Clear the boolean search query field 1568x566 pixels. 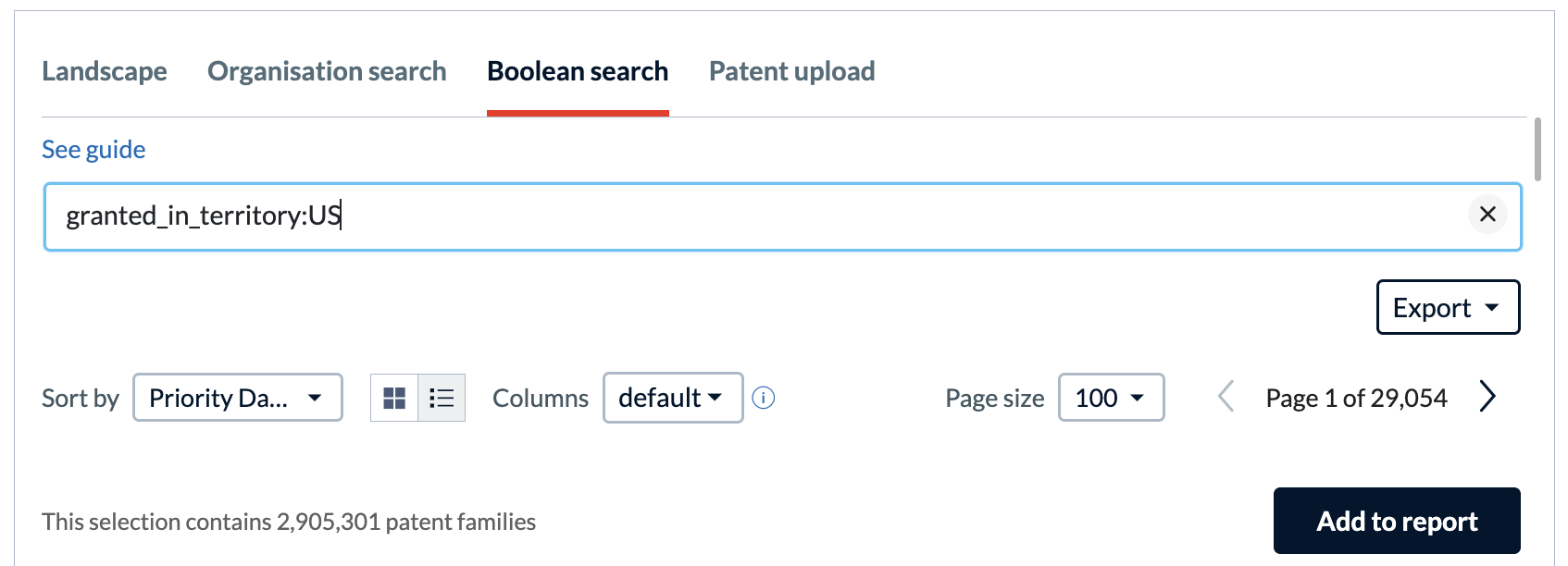click(1487, 215)
